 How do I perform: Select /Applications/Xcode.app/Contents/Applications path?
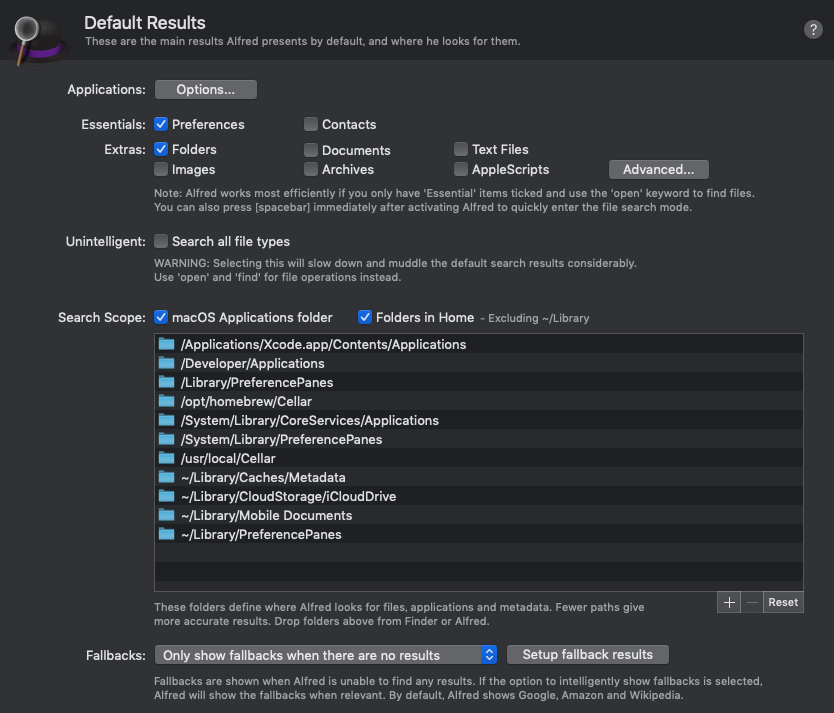click(x=323, y=345)
